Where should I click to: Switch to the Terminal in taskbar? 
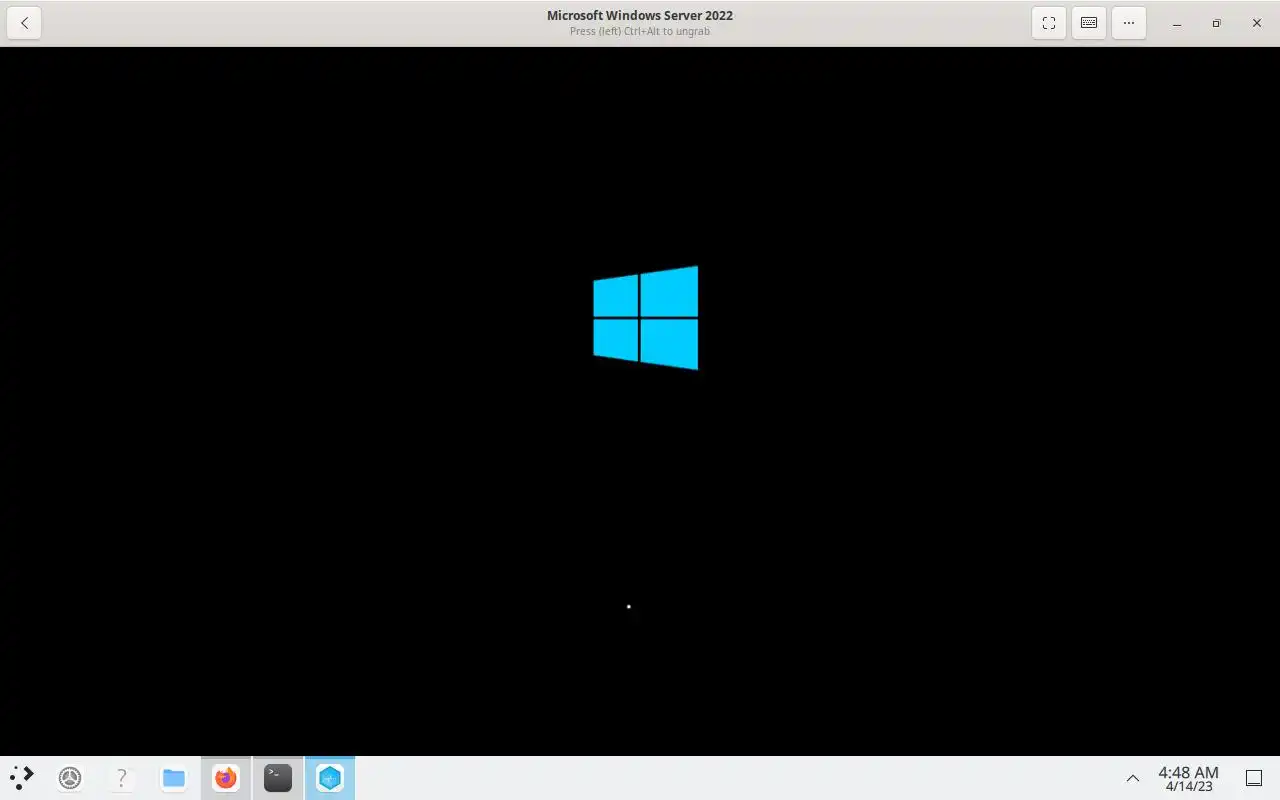[x=278, y=778]
